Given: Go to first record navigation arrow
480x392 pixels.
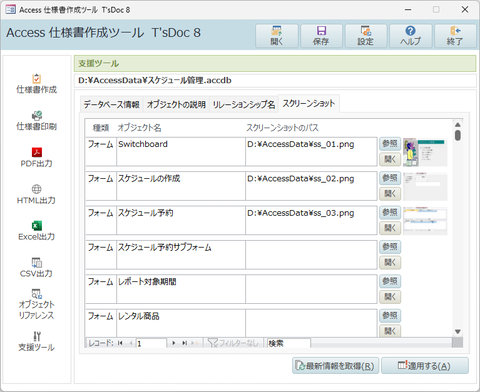Looking at the screenshot, I should [120, 343].
